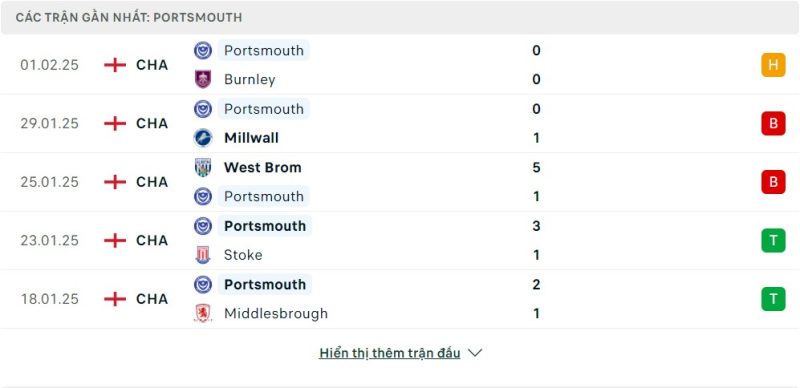Select the Stoke team name
Viewport: 800px width, 388px height.
click(x=243, y=255)
